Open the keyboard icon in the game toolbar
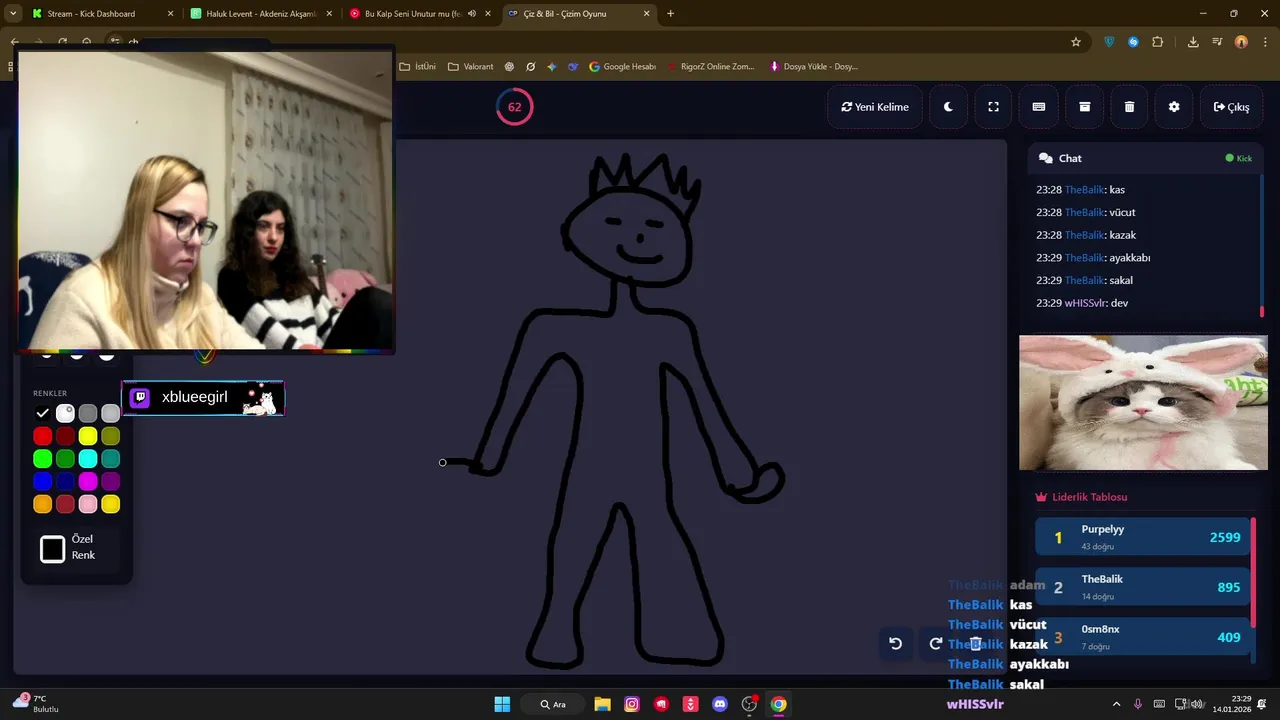Viewport: 1280px width, 720px height. tap(1039, 107)
